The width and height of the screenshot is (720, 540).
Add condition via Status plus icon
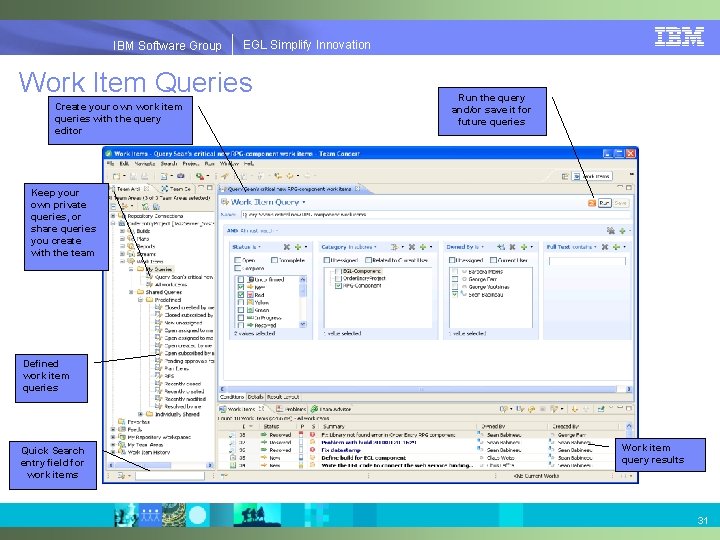pos(298,247)
